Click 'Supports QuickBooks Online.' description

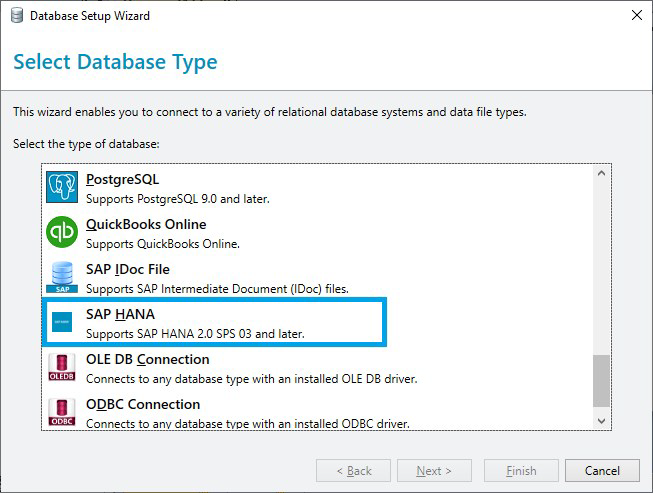pyautogui.click(x=163, y=244)
